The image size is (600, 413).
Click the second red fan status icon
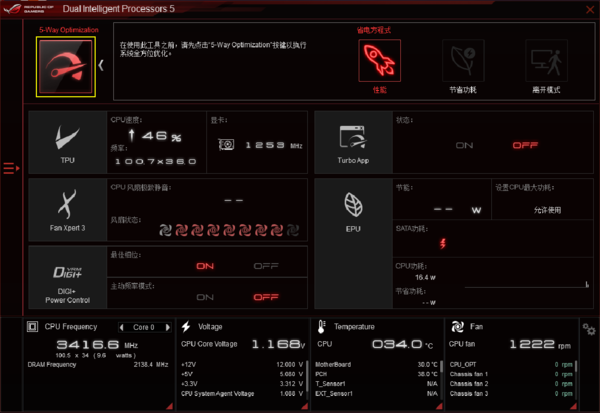point(197,230)
